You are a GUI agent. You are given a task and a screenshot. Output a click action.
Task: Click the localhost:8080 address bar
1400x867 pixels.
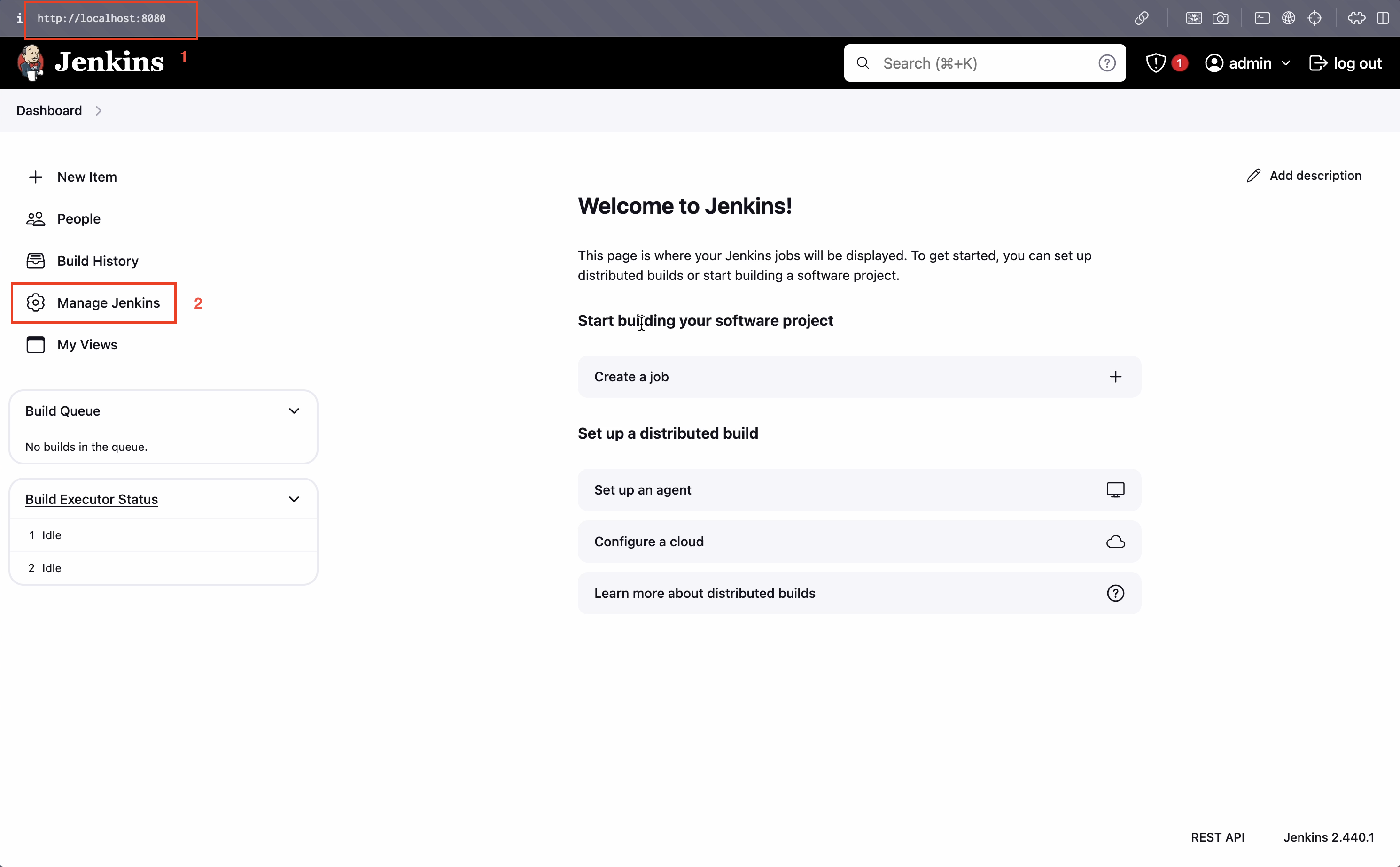pyautogui.click(x=101, y=18)
